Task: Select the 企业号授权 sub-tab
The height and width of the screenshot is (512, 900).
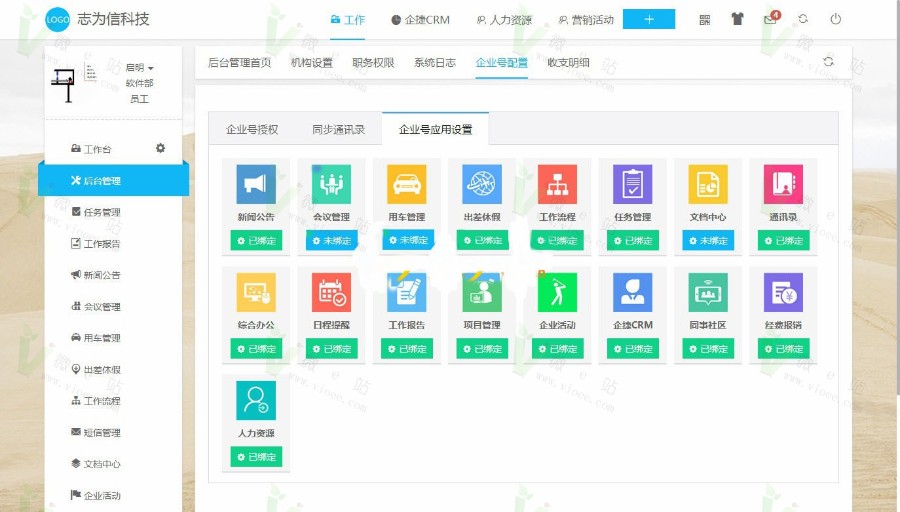Action: coord(252,129)
